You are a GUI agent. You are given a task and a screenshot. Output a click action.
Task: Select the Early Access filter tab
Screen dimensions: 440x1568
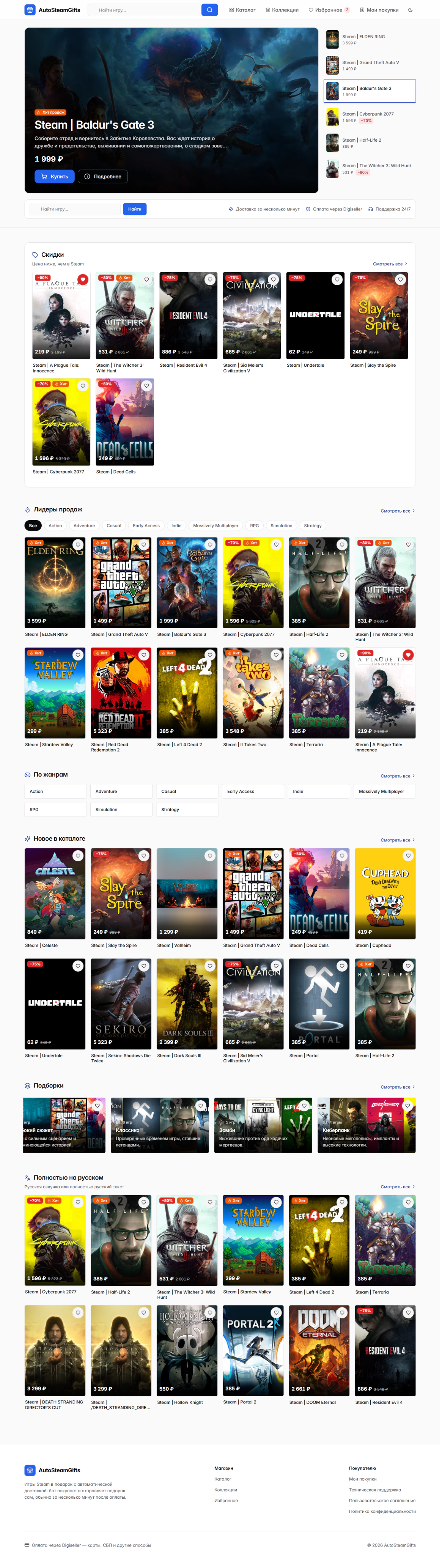(x=146, y=525)
